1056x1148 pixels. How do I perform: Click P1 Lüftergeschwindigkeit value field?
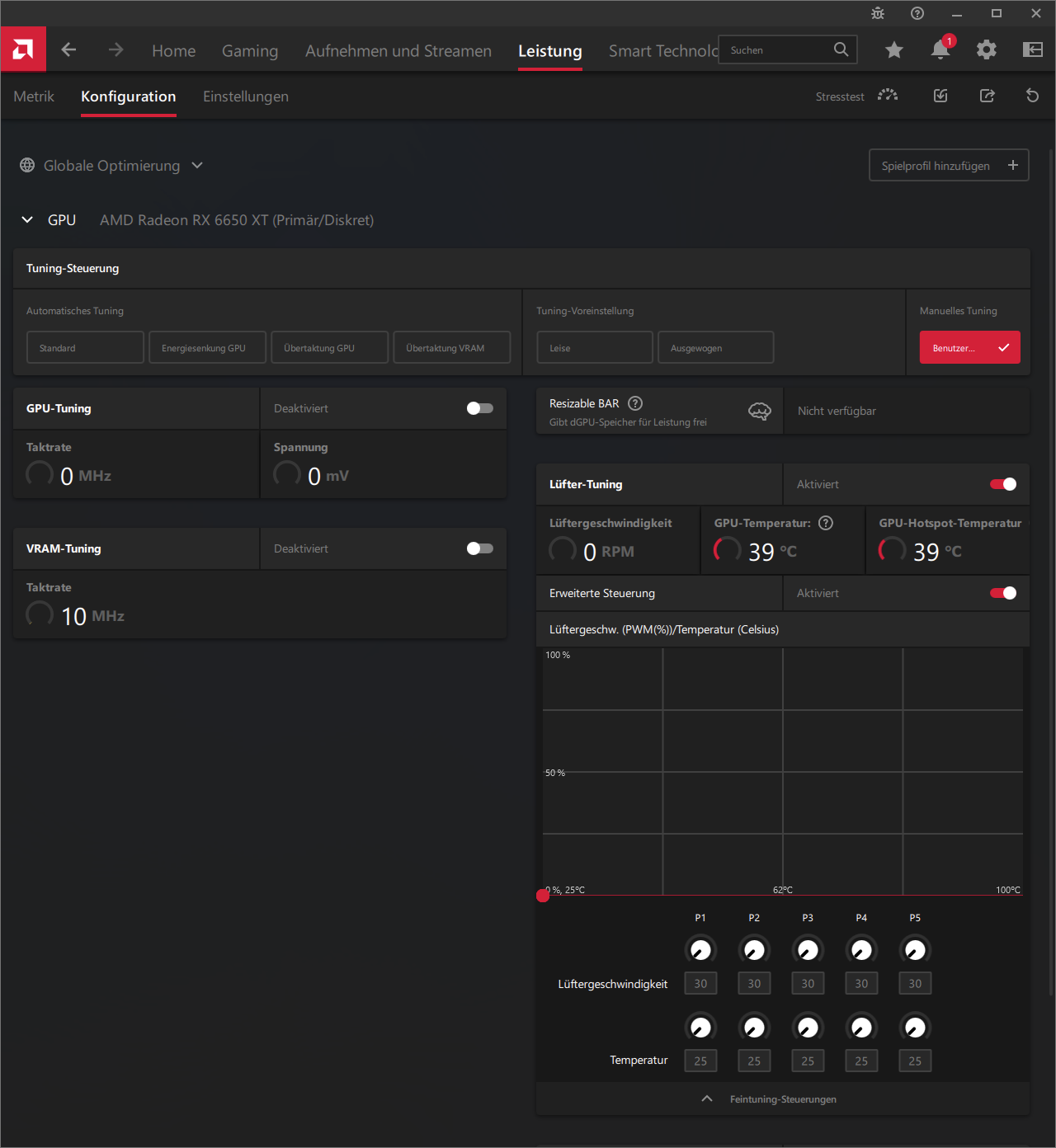coord(700,983)
